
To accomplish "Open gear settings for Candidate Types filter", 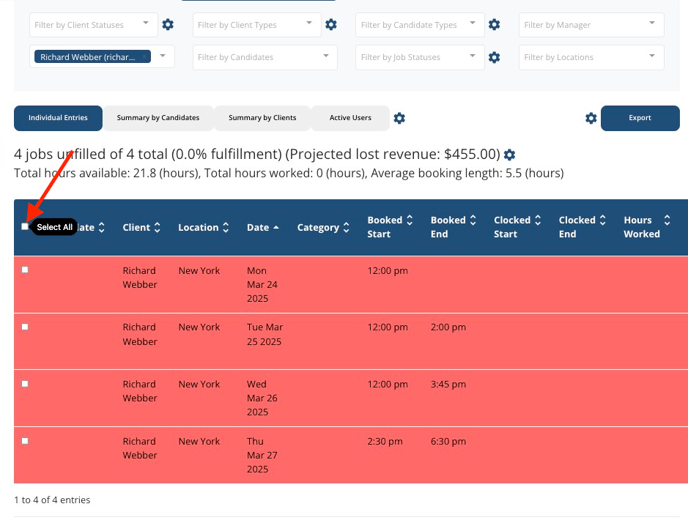I will [x=494, y=25].
